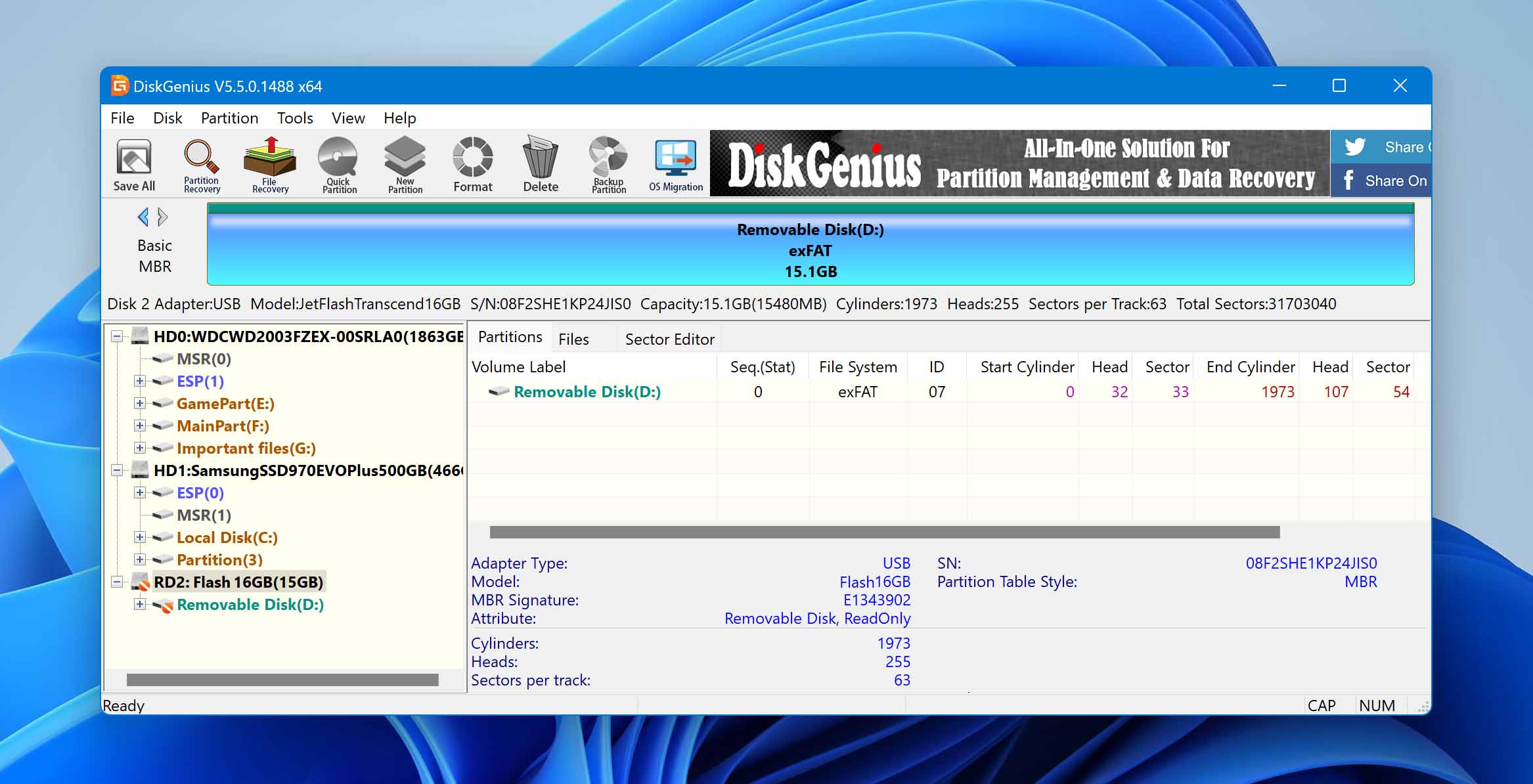Select MainPart(F:) in the disk tree
The width and height of the screenshot is (1533, 784).
click(223, 425)
